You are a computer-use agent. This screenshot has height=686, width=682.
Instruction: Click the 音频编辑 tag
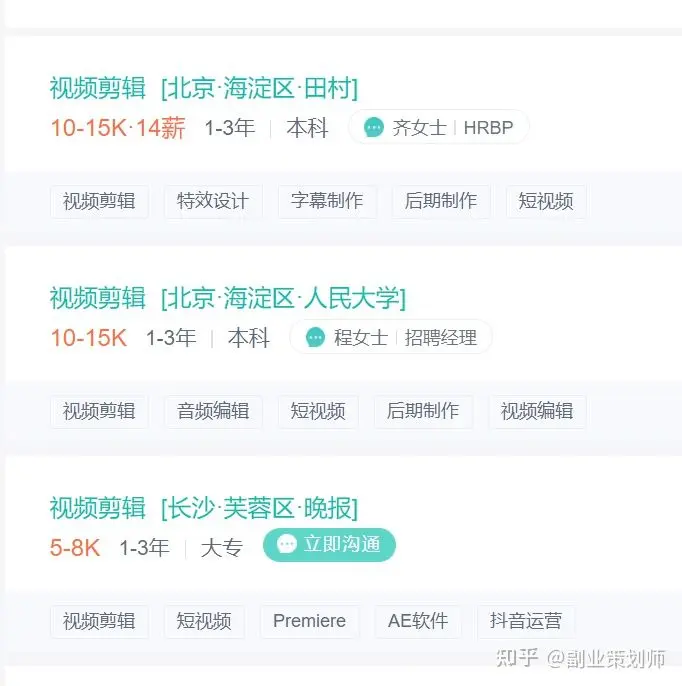(x=212, y=411)
